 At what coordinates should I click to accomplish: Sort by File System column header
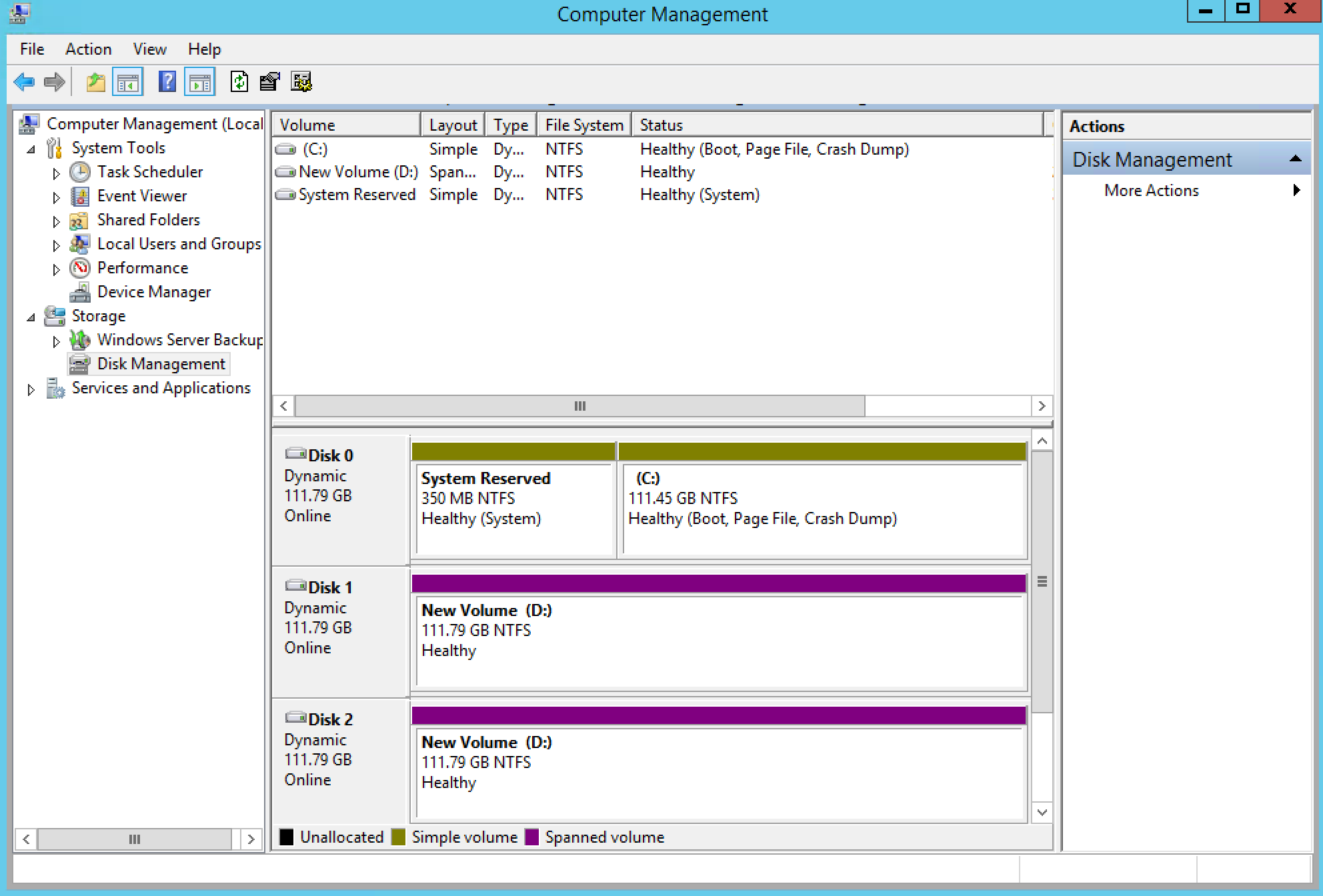pyautogui.click(x=584, y=125)
